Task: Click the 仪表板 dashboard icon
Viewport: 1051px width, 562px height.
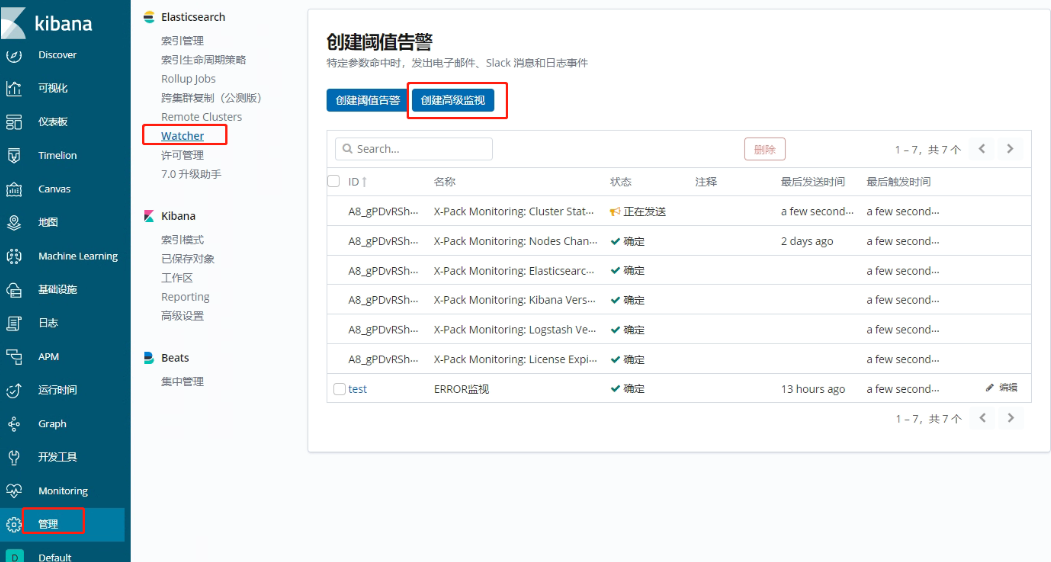Action: click(x=14, y=121)
